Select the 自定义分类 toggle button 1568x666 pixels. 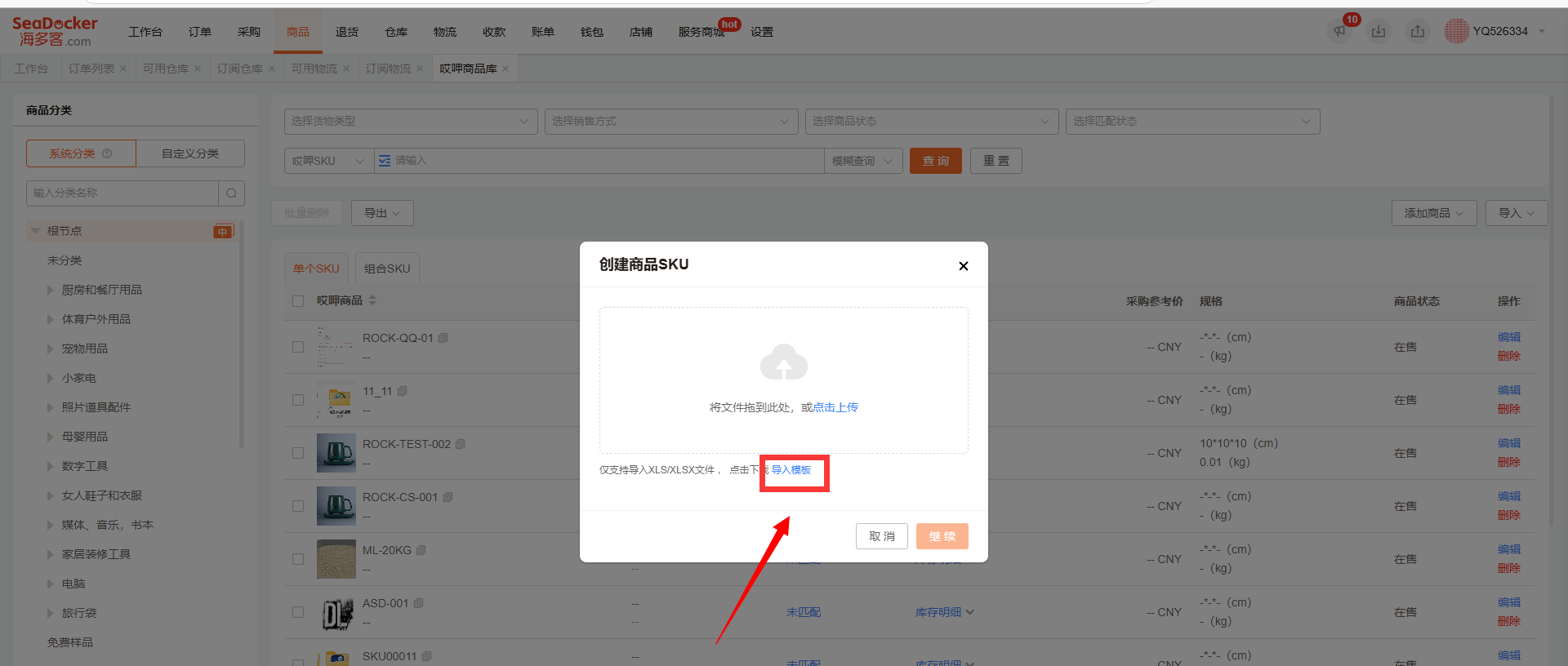pyautogui.click(x=190, y=153)
